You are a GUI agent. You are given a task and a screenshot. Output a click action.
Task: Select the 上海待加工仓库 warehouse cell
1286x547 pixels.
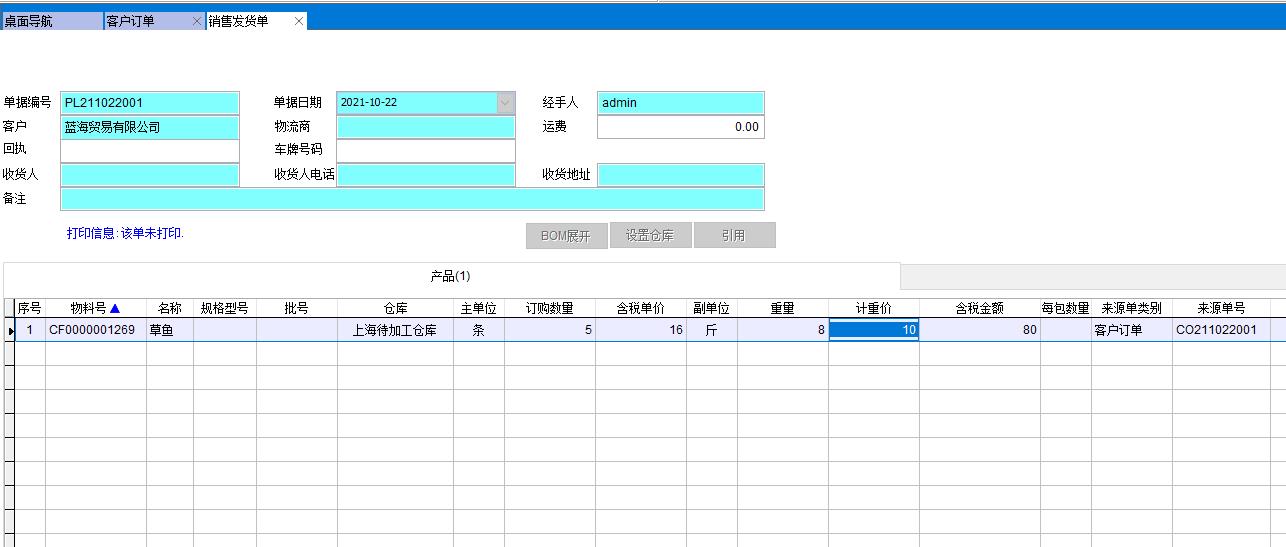[x=395, y=330]
